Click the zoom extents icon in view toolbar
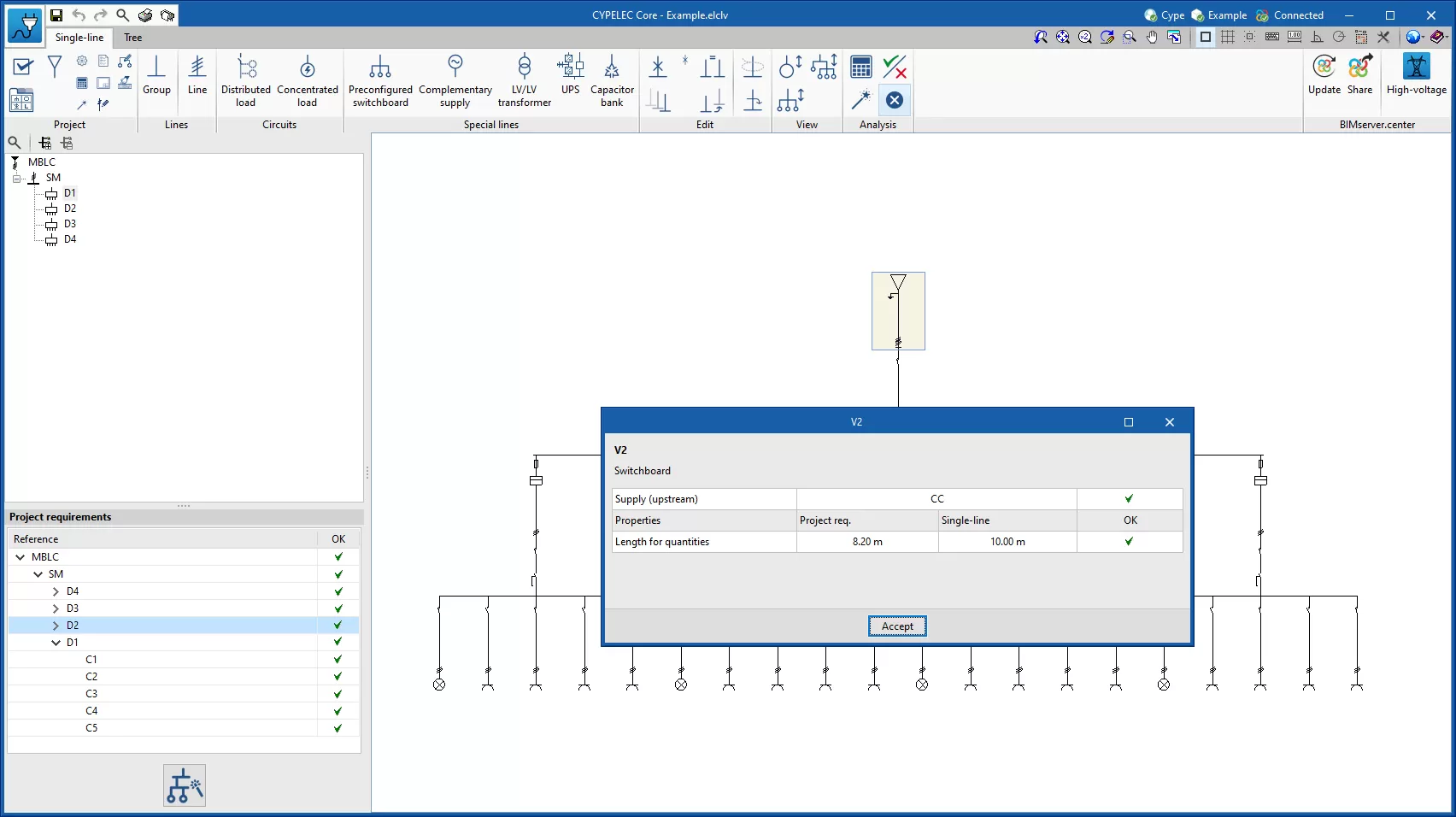This screenshot has height=817, width=1456. (x=1062, y=37)
